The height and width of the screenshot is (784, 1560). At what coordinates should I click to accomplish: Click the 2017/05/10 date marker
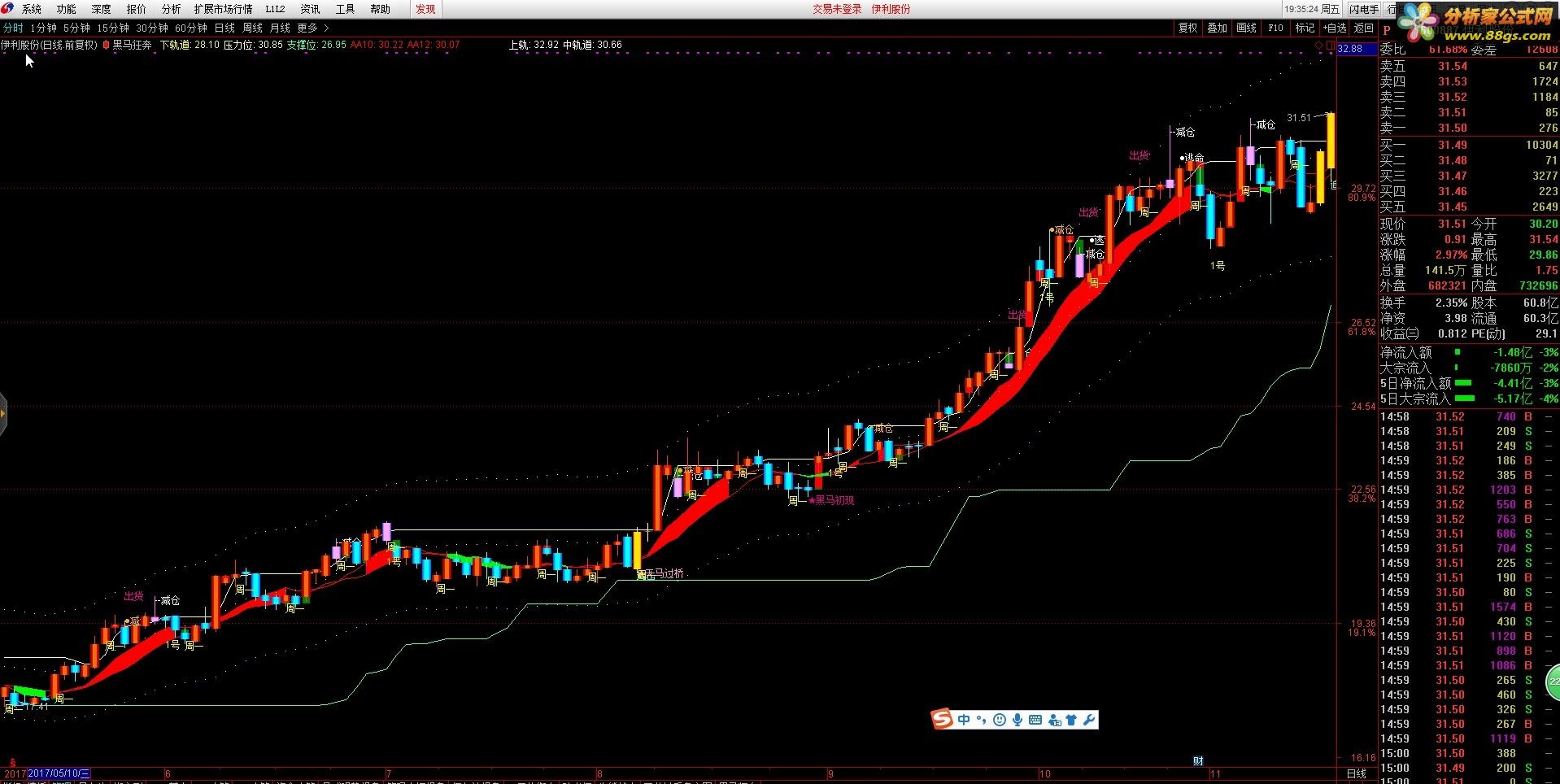click(59, 773)
